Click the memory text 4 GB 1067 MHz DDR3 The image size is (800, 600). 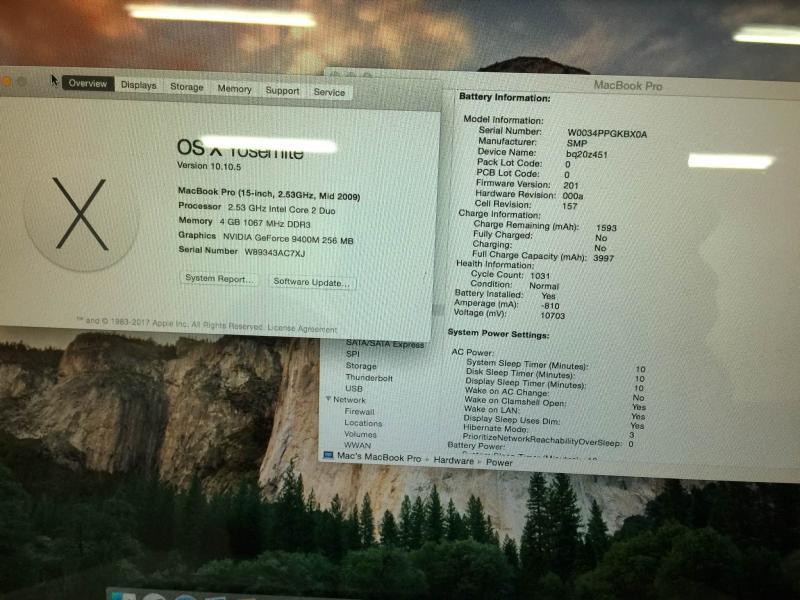(x=265, y=223)
